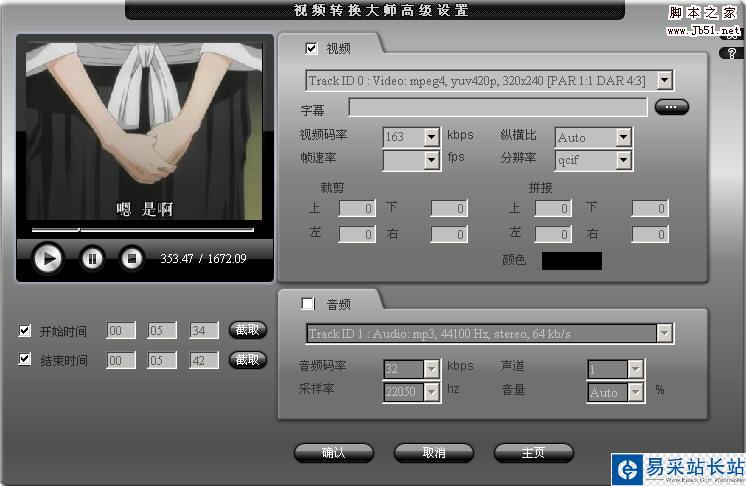Expand the 帧速率 fps dropdown

(x=431, y=160)
